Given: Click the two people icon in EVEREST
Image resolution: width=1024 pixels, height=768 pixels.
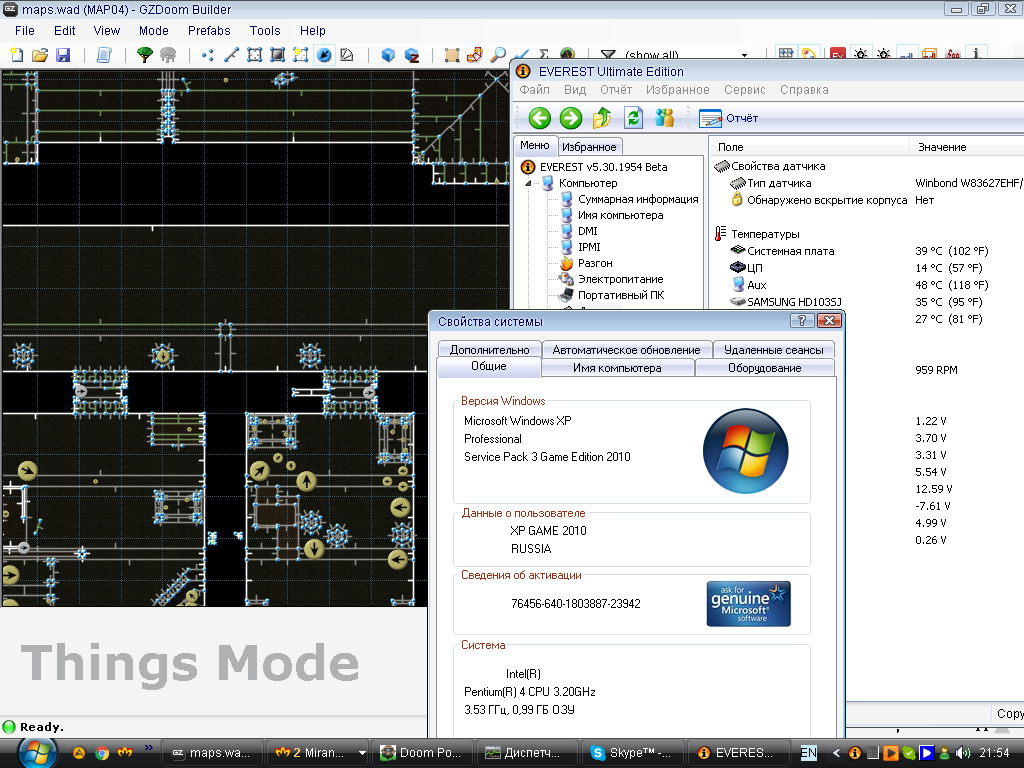Looking at the screenshot, I should coord(664,118).
